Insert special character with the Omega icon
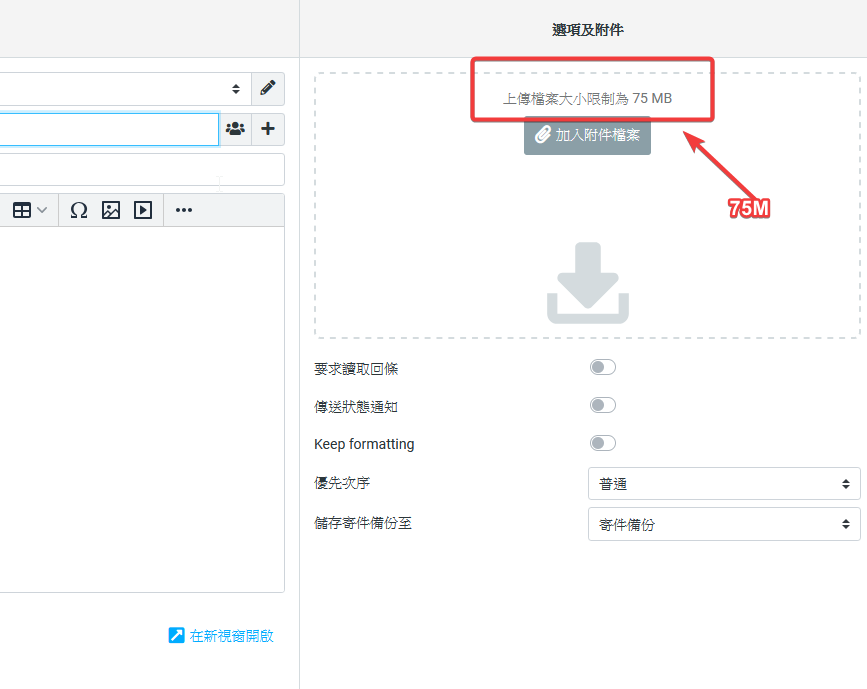867x689 pixels. coord(79,210)
